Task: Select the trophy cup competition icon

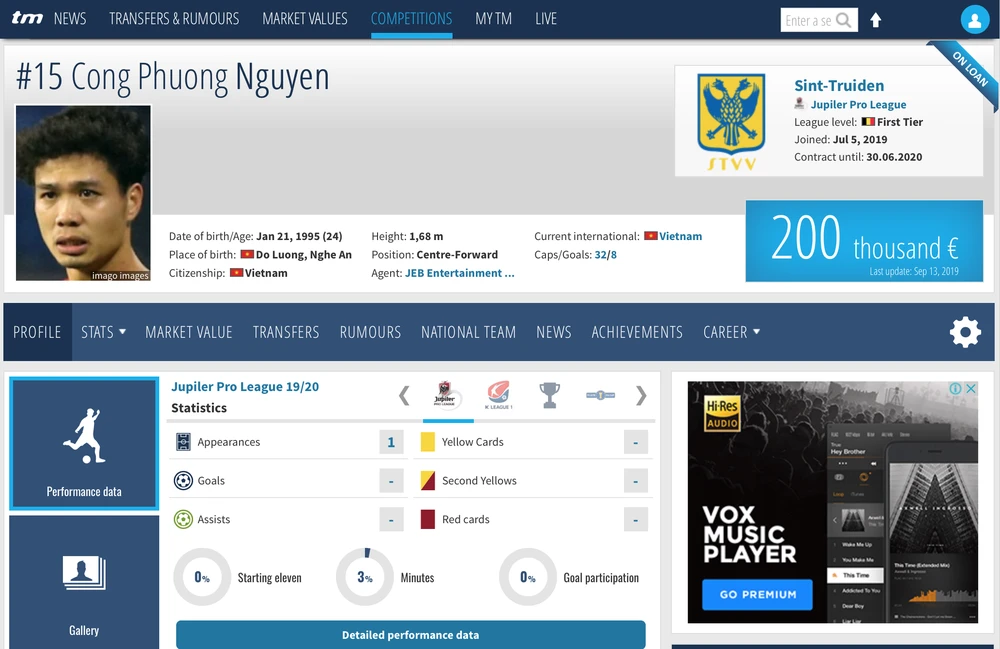Action: pos(549,396)
